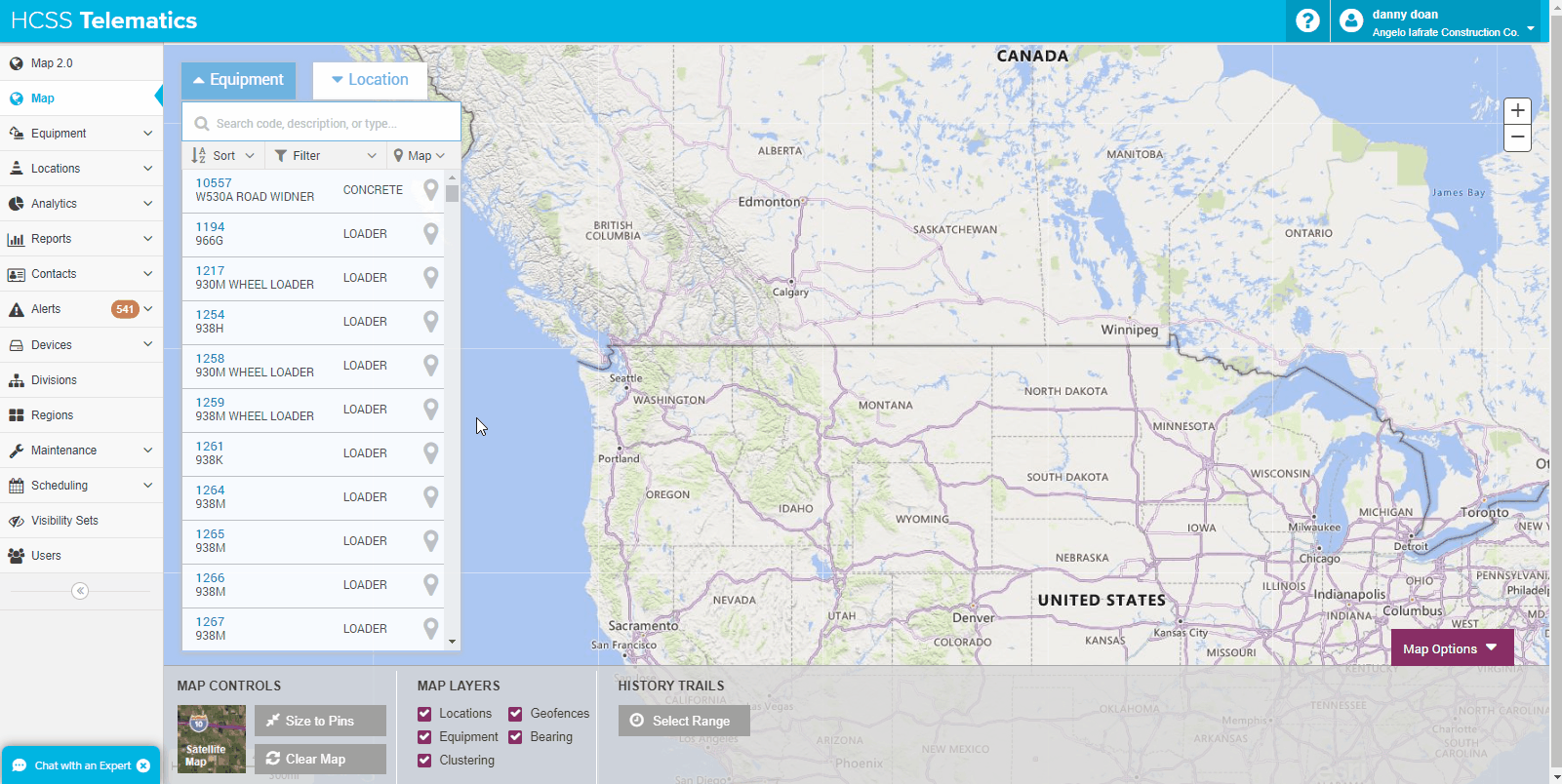The width and height of the screenshot is (1562, 784).
Task: Toggle the Geofences layer checkbox
Action: coord(515,714)
